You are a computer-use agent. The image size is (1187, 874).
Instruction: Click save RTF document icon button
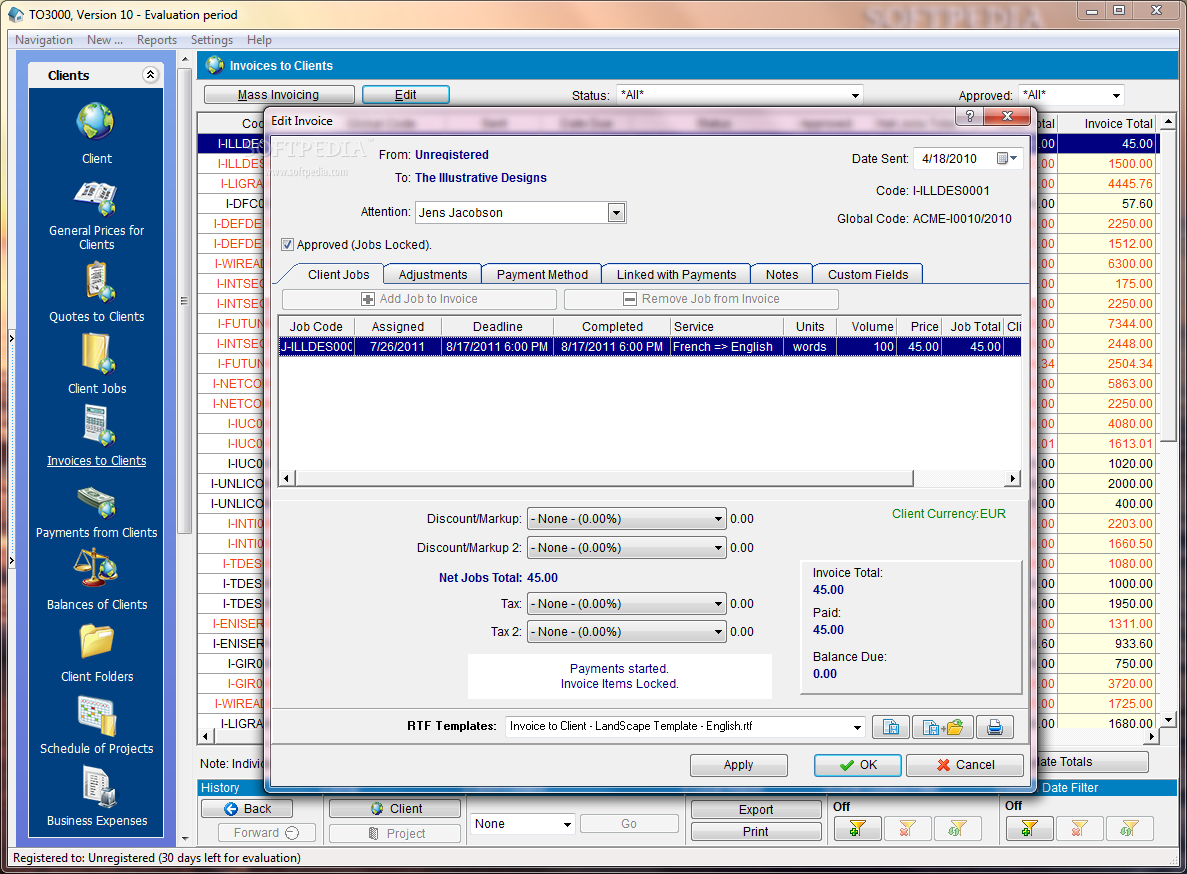(x=891, y=727)
